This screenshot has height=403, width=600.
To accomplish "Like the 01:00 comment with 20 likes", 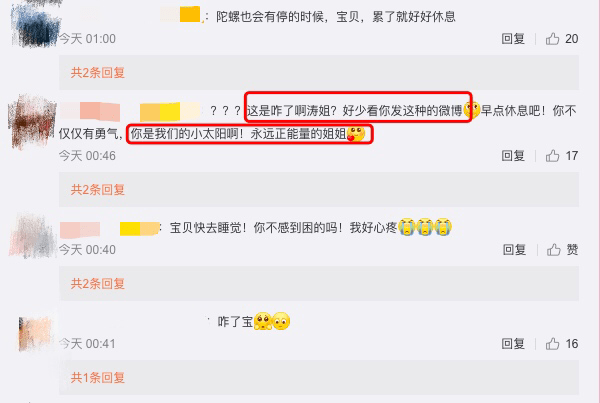I will [553, 39].
